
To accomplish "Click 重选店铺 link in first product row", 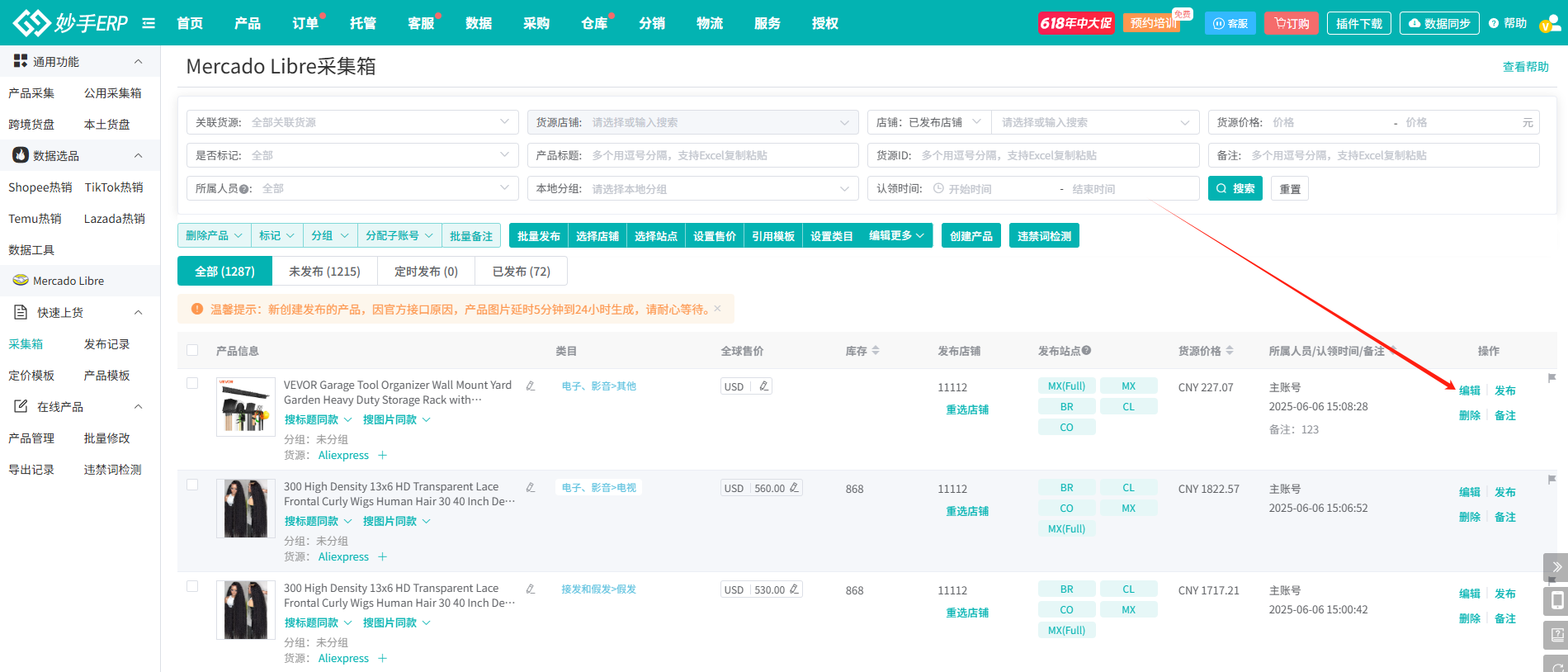I will 966,409.
